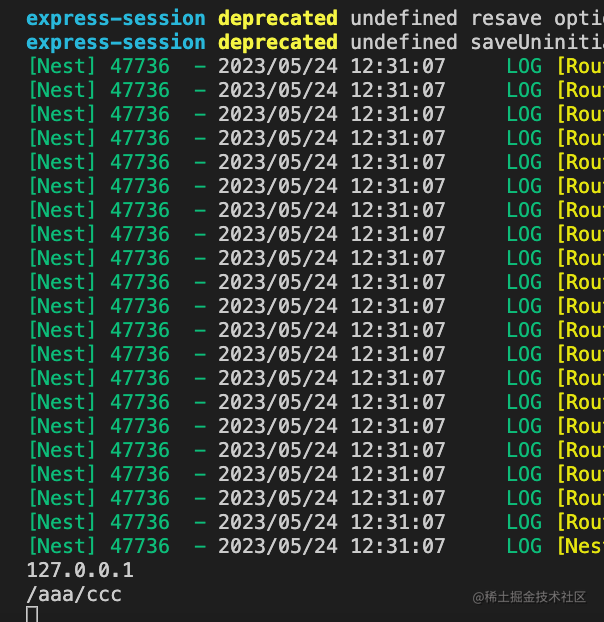Click express-session in the first line
Image resolution: width=604 pixels, height=622 pixels.
(x=115, y=18)
